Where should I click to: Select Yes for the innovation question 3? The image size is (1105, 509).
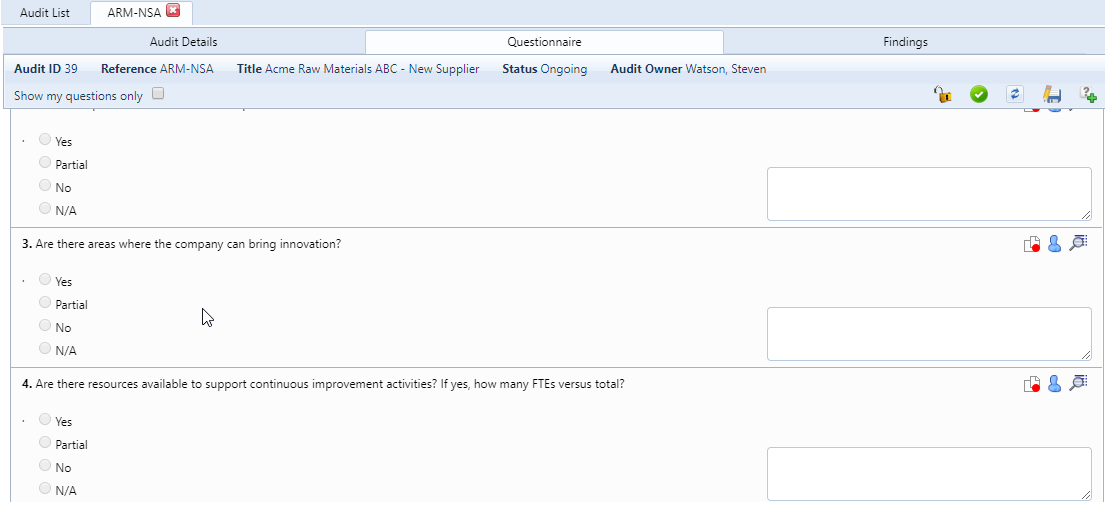click(x=45, y=279)
